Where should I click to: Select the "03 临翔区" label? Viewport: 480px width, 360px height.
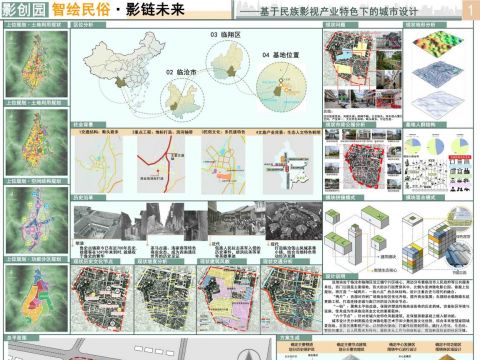[x=225, y=35]
